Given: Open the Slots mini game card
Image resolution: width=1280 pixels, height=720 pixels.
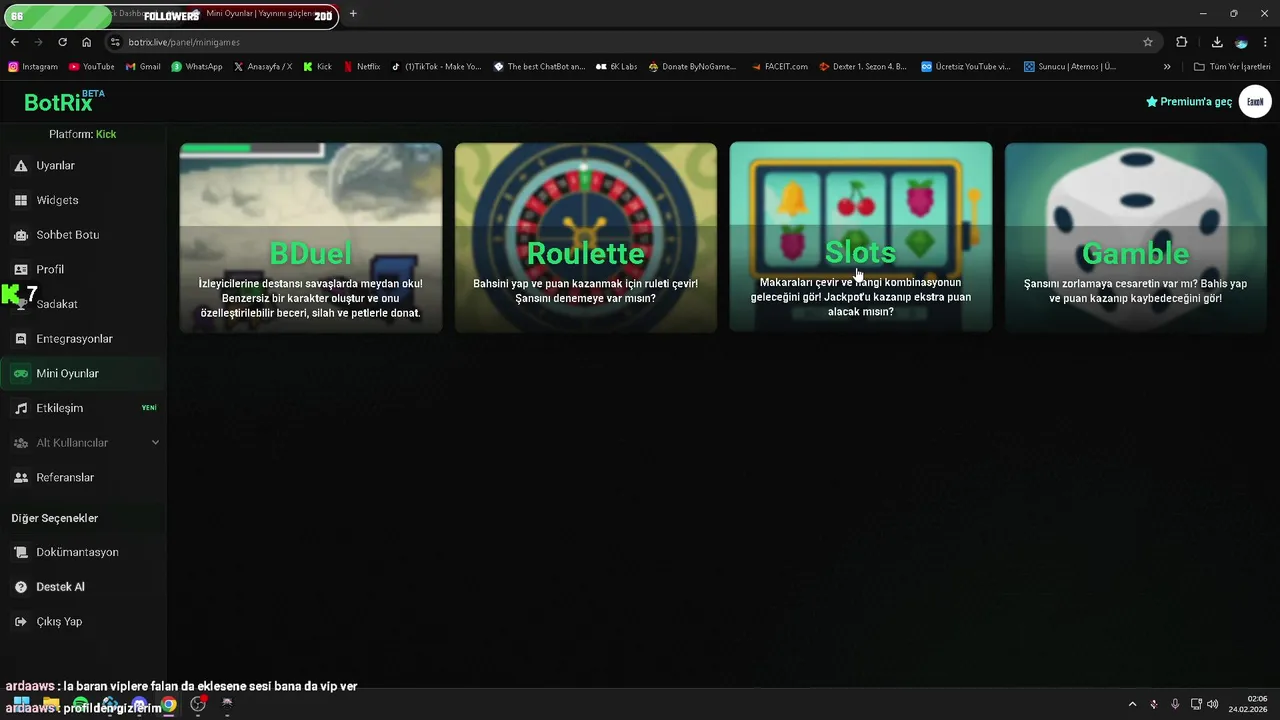Looking at the screenshot, I should coord(860,237).
